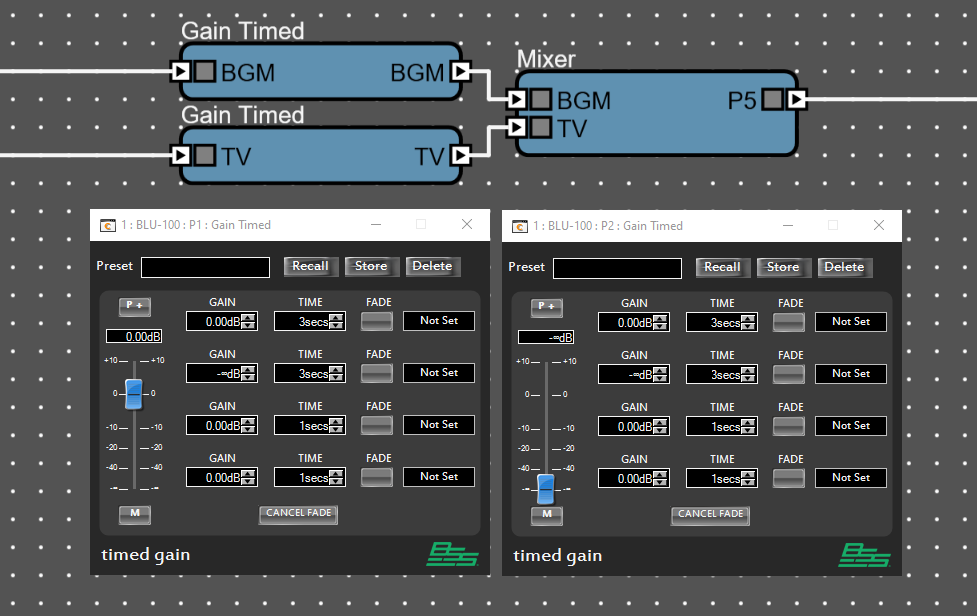The width and height of the screenshot is (977, 616).
Task: Click the grey meter square at Mixer TV input
Action: (541, 128)
